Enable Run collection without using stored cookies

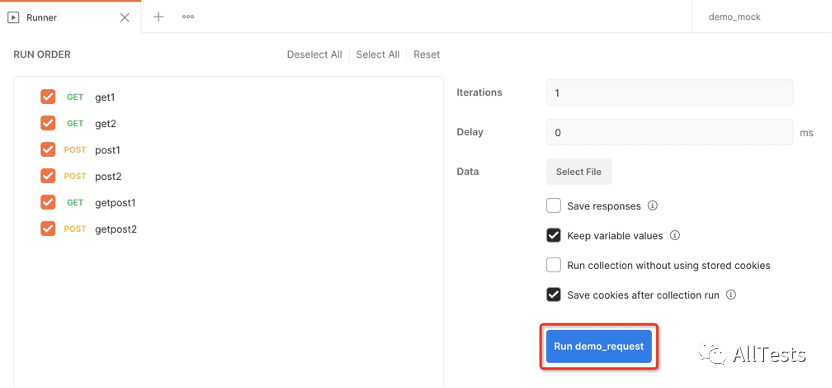coord(553,265)
